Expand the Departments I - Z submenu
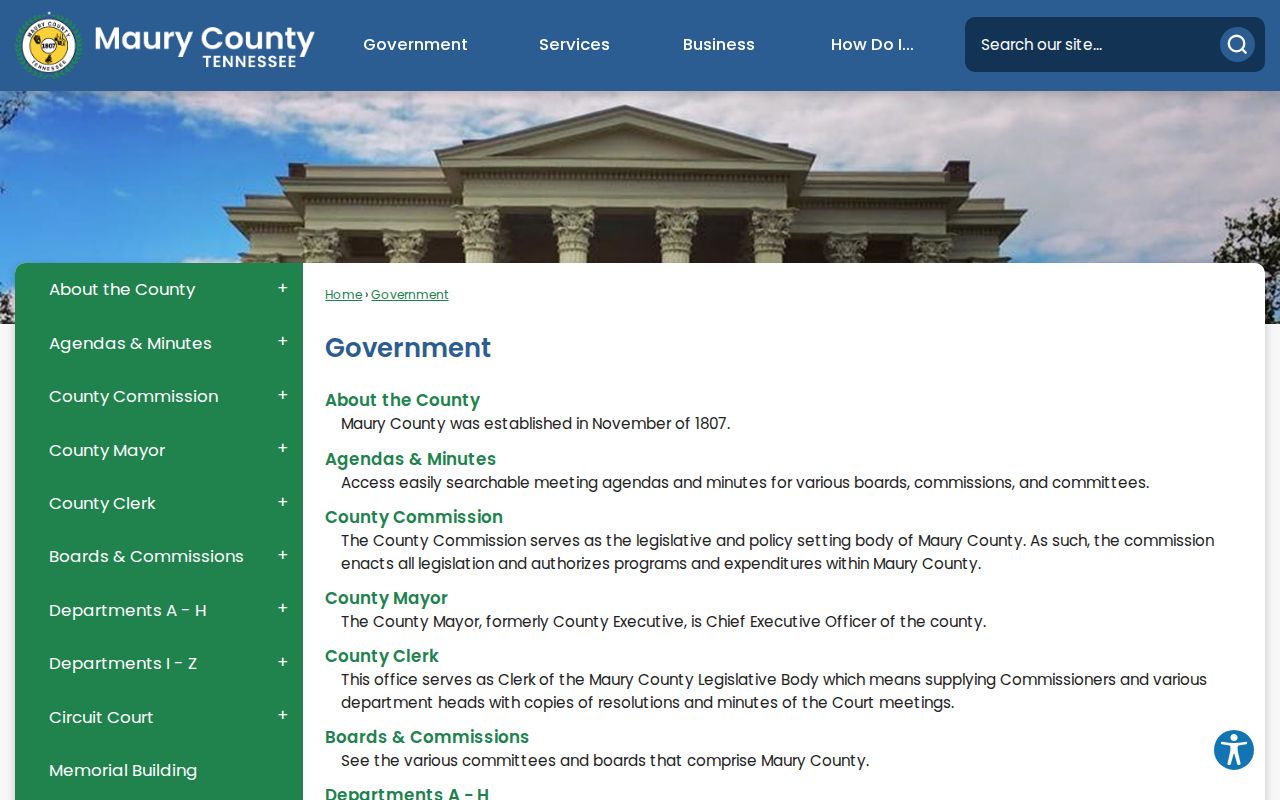The width and height of the screenshot is (1280, 800). coord(283,663)
